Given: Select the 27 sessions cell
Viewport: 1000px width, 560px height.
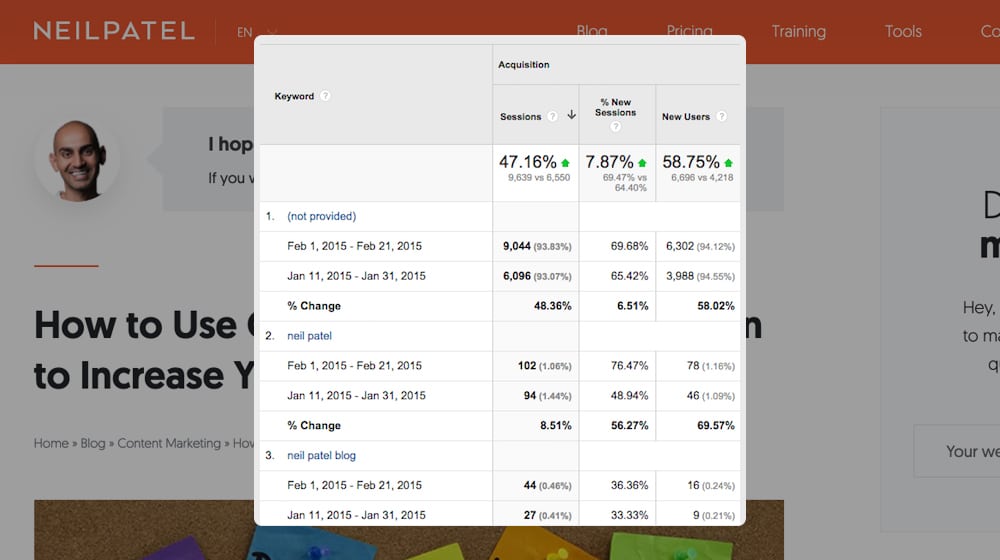Looking at the screenshot, I should pyautogui.click(x=536, y=515).
